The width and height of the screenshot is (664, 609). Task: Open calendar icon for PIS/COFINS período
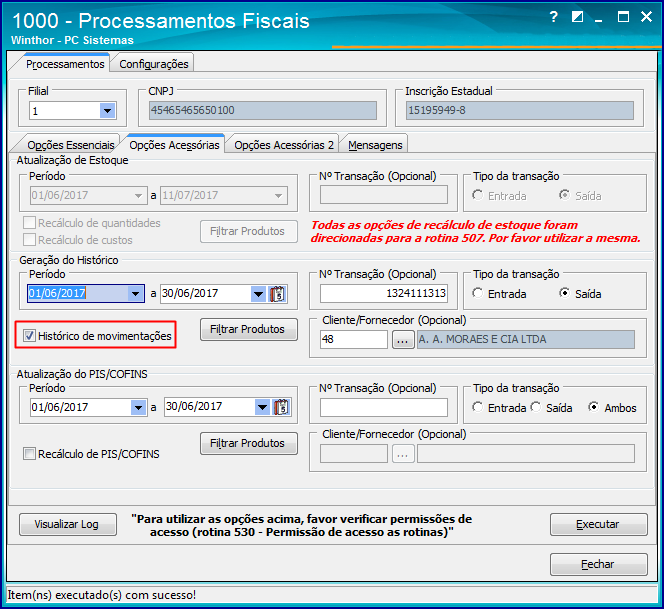pyautogui.click(x=281, y=407)
